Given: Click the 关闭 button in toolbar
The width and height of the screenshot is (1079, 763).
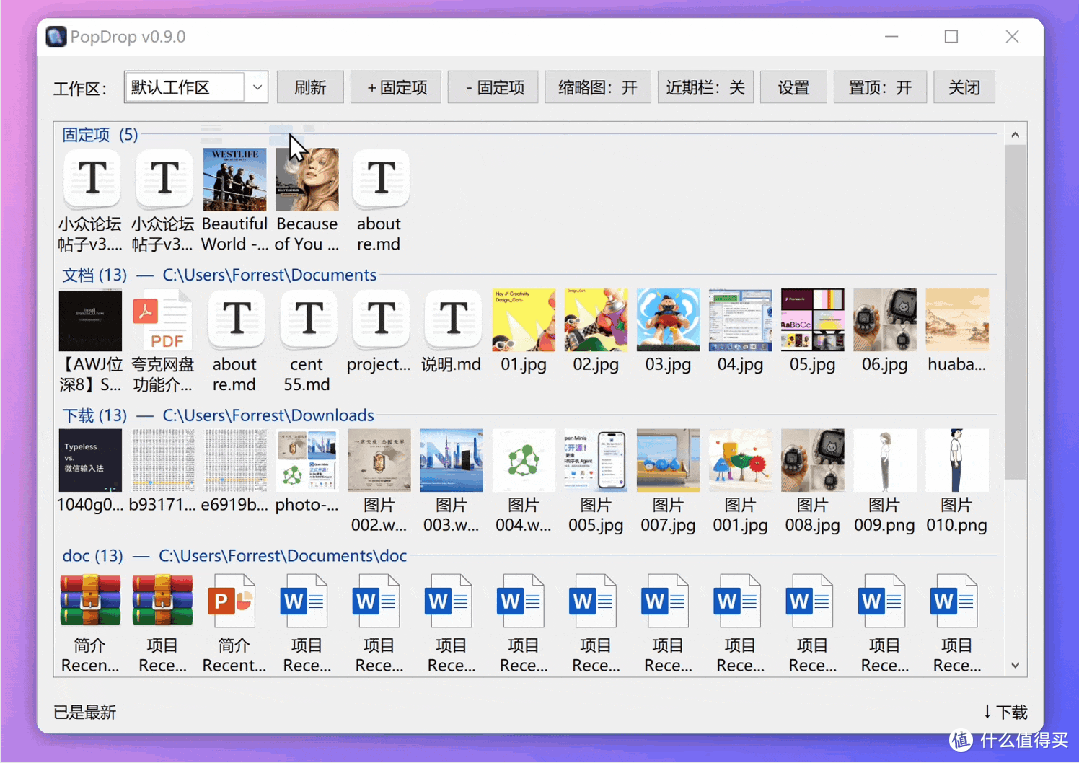Looking at the screenshot, I should (x=964, y=87).
